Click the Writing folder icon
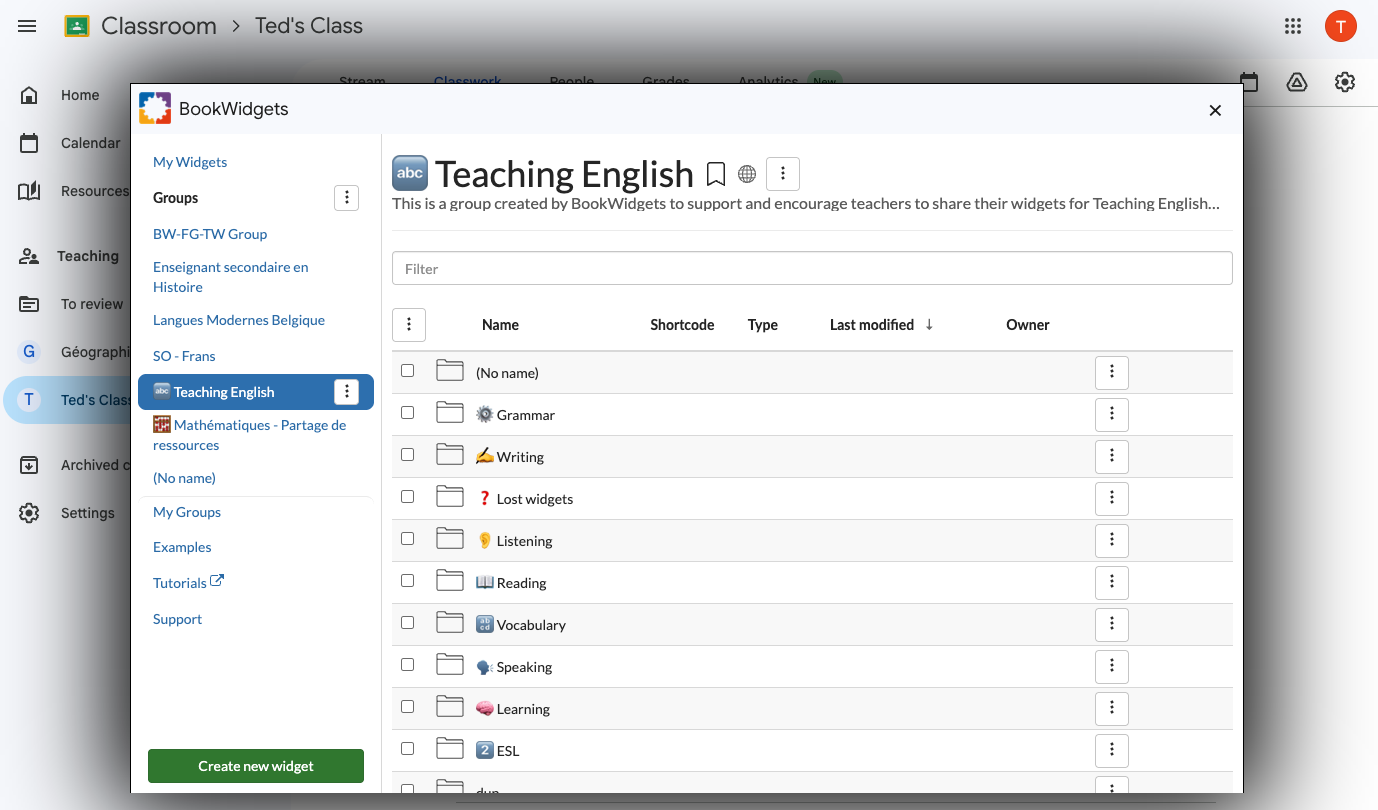The width and height of the screenshot is (1378, 810). 450,455
